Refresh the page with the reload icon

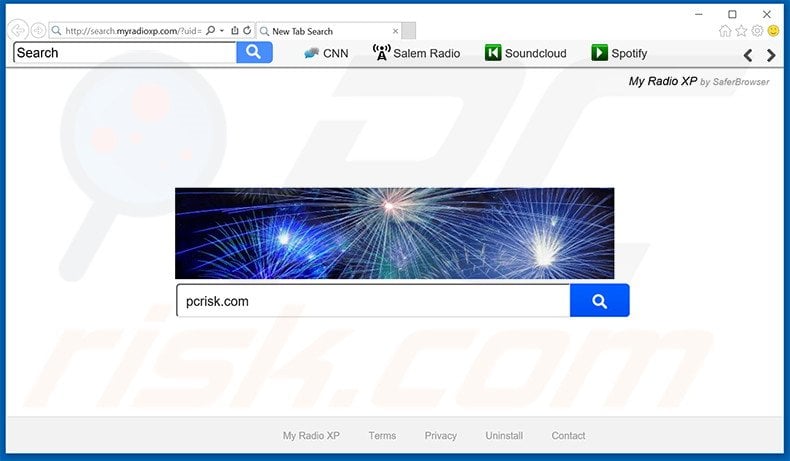click(x=247, y=31)
